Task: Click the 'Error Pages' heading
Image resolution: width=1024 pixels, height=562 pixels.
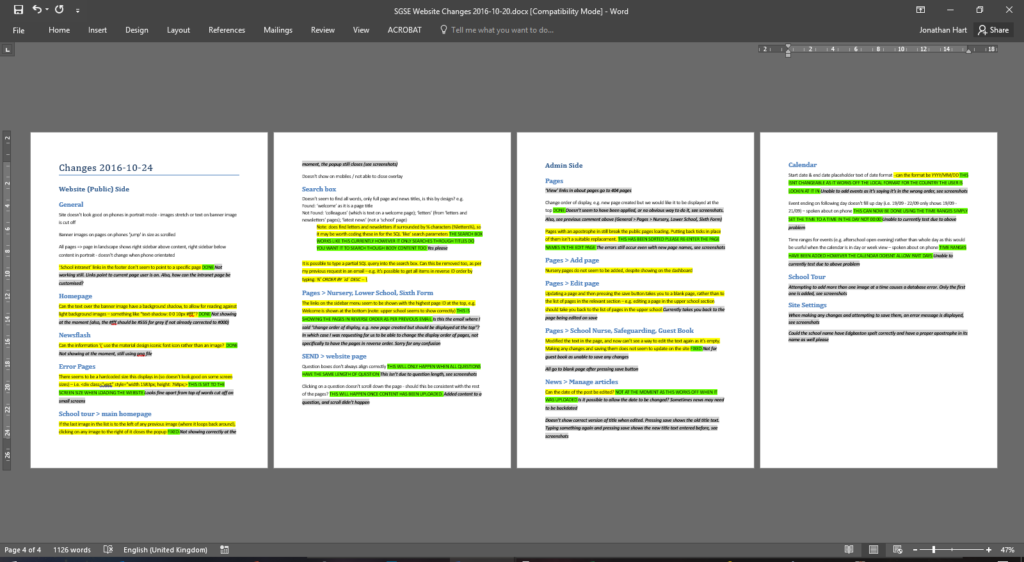Action: click(76, 366)
